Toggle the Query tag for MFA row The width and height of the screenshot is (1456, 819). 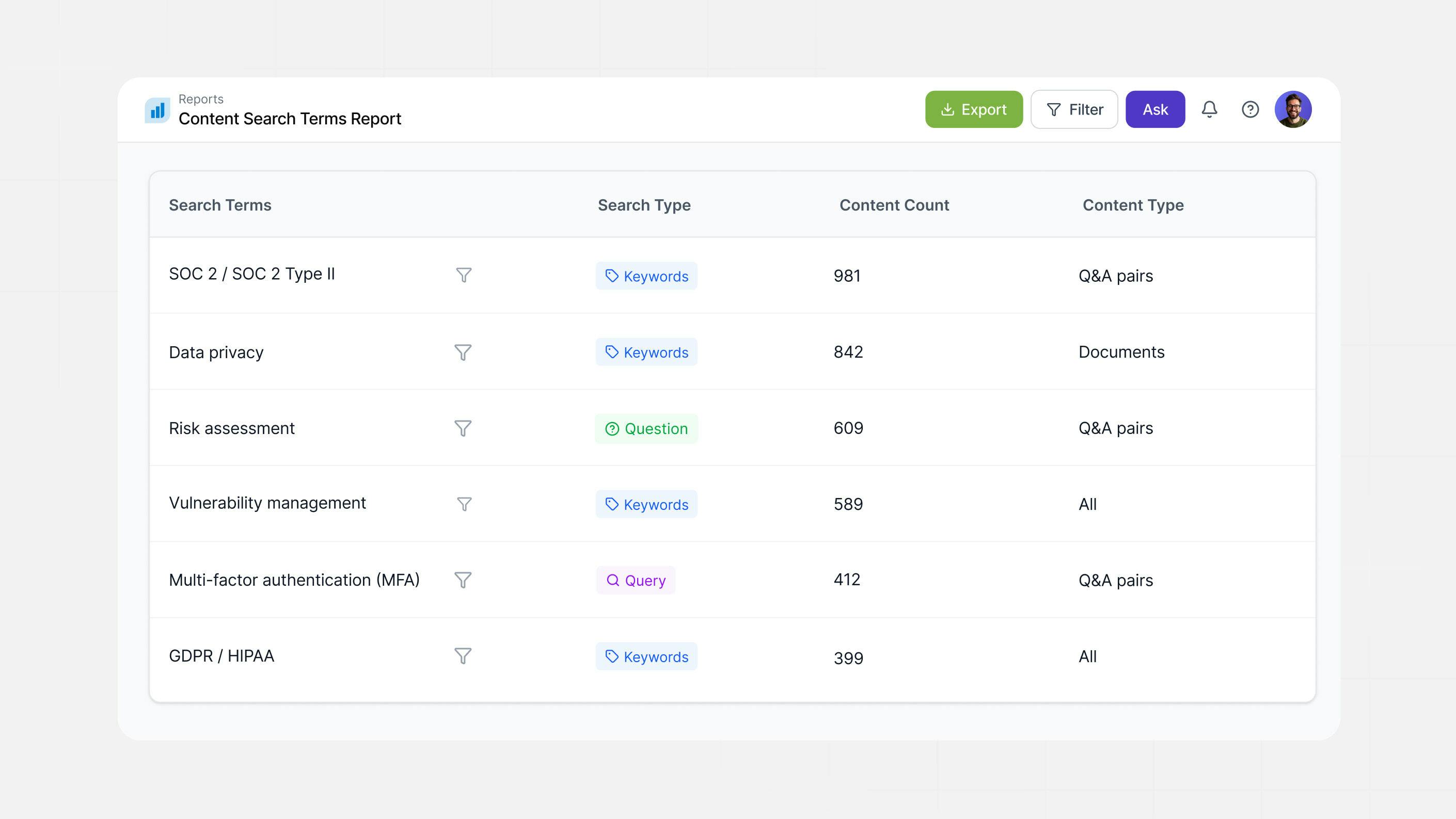[635, 580]
